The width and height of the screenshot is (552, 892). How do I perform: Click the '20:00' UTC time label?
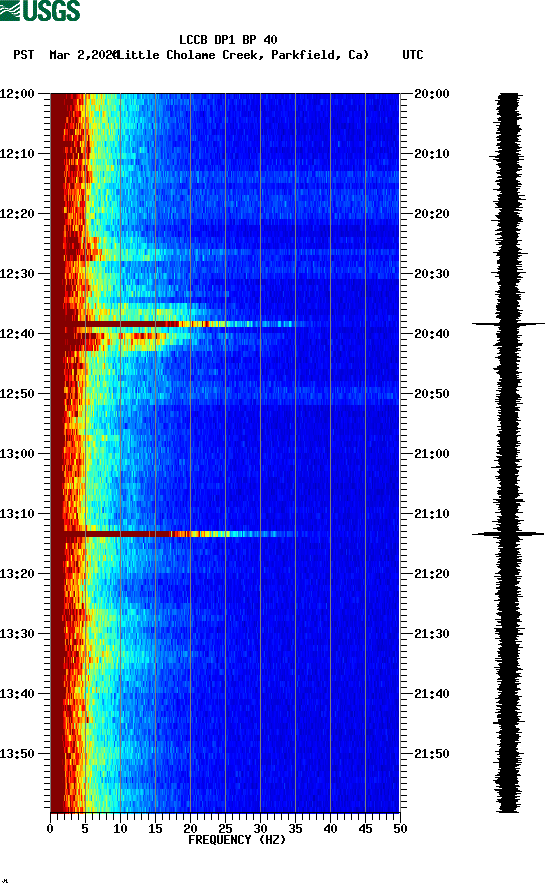tap(432, 94)
